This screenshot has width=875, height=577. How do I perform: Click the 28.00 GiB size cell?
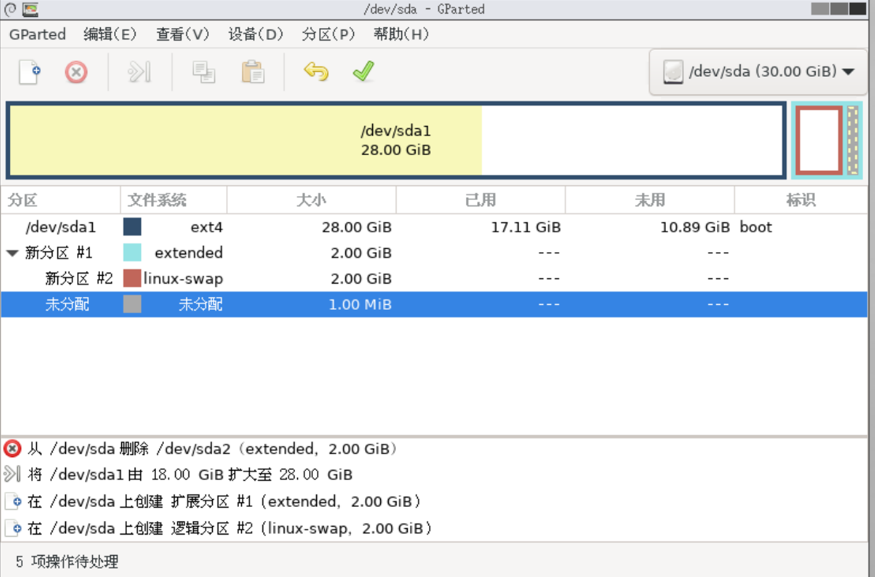point(357,227)
